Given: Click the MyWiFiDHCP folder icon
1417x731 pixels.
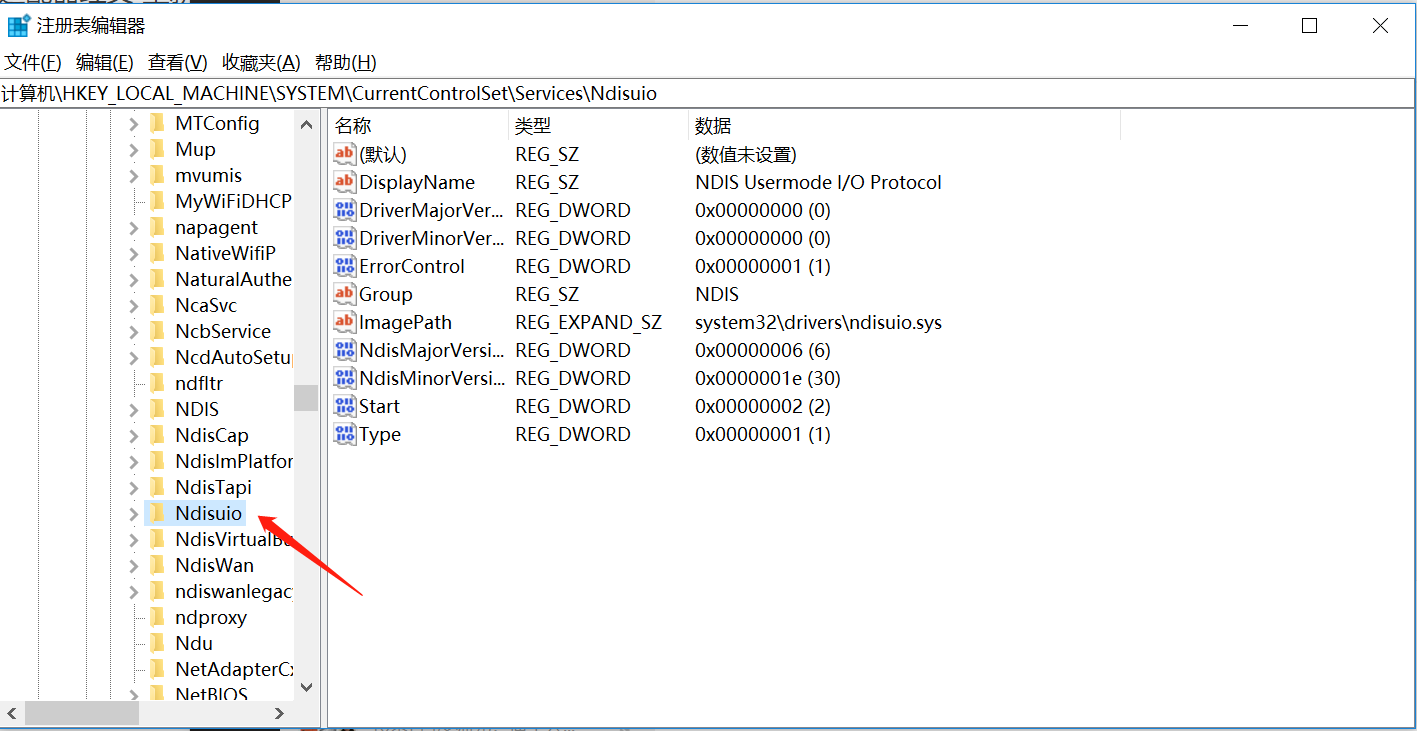Looking at the screenshot, I should (x=157, y=201).
